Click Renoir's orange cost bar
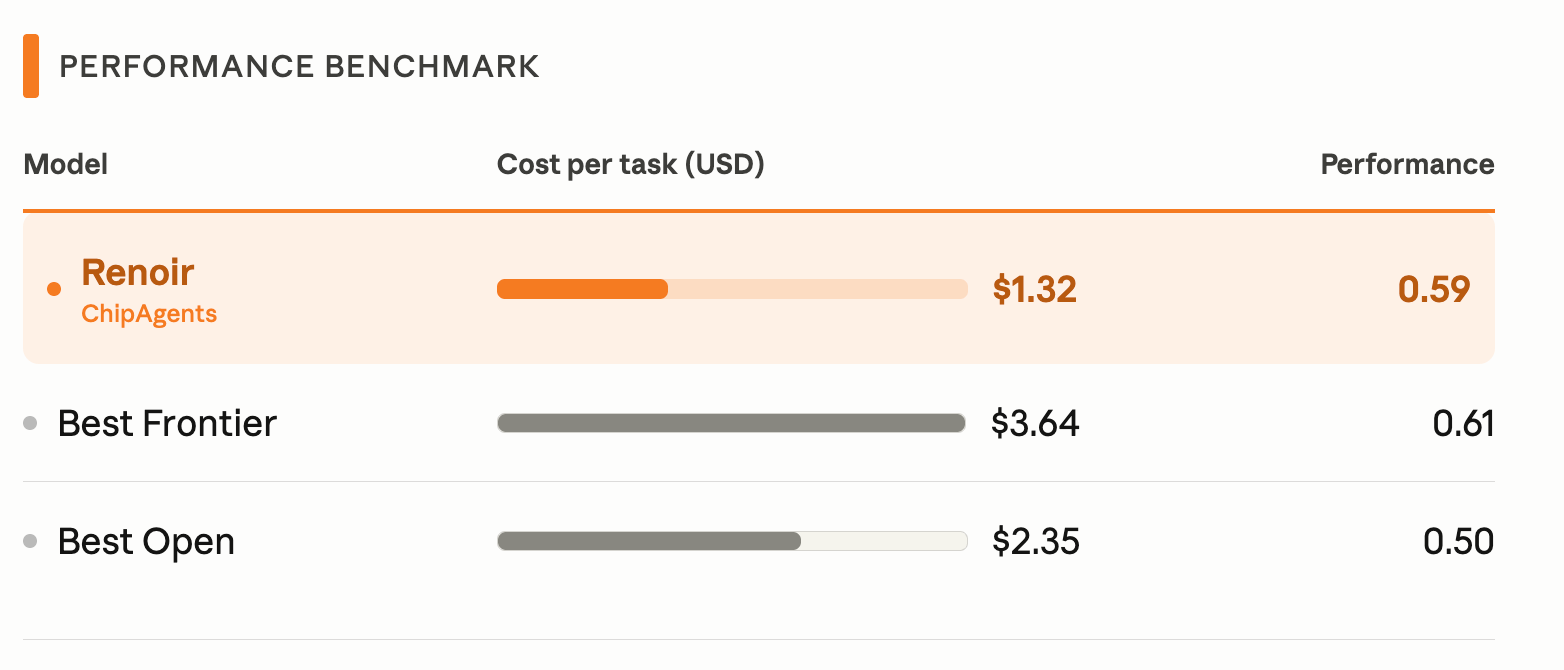This screenshot has height=670, width=1564. pos(582,289)
